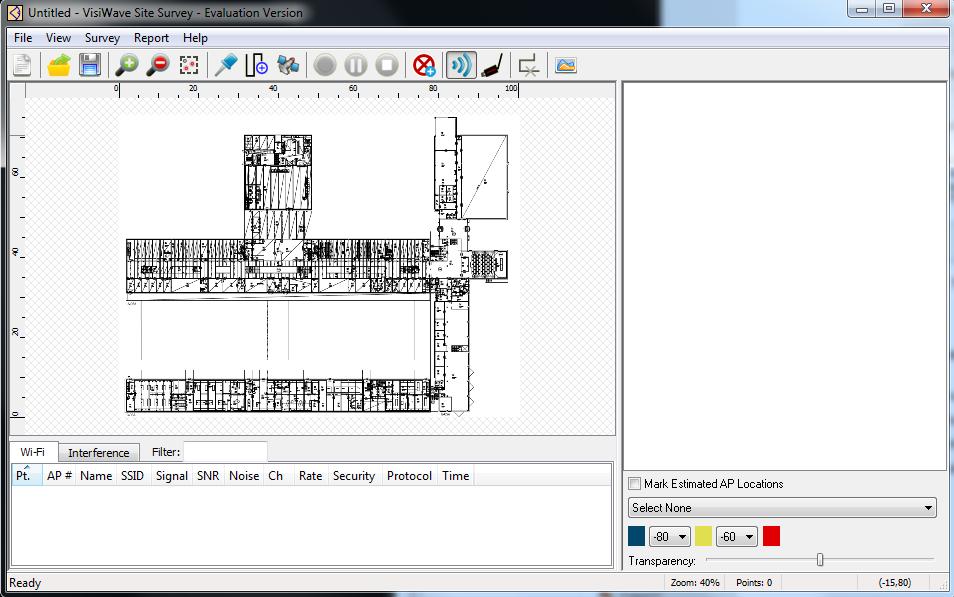954x597 pixels.
Task: Click the Zoom: 40% status bar entry
Action: tap(695, 582)
